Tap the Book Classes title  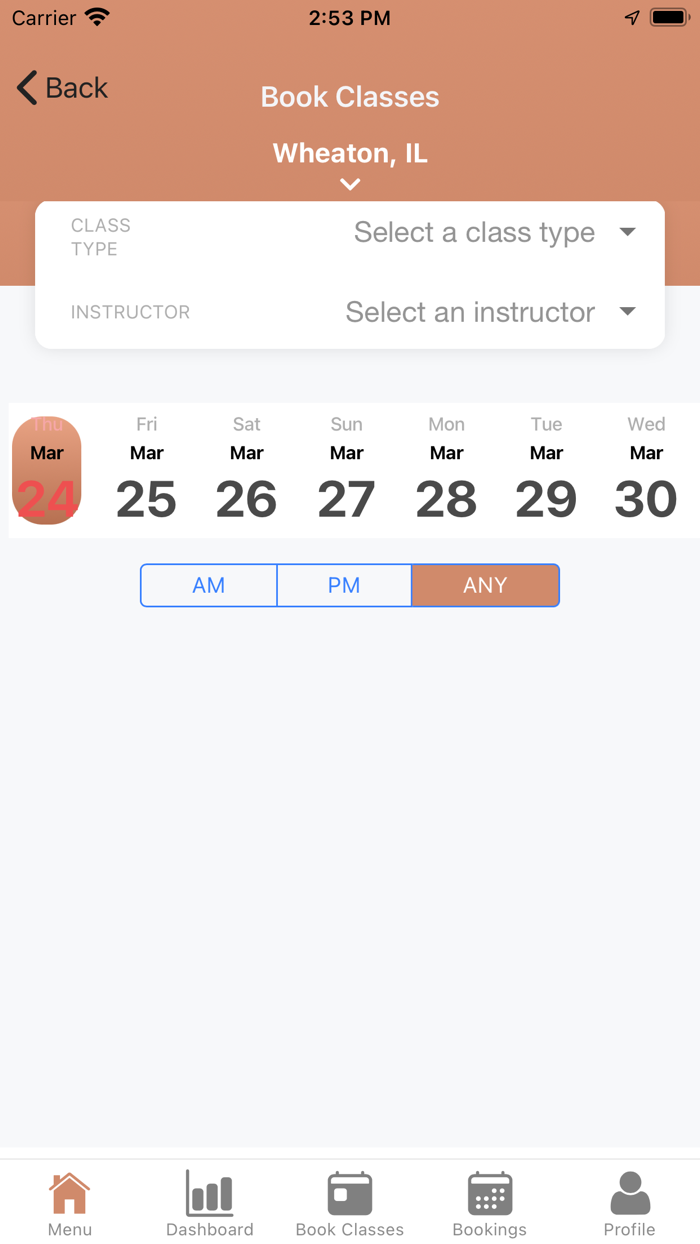(349, 97)
